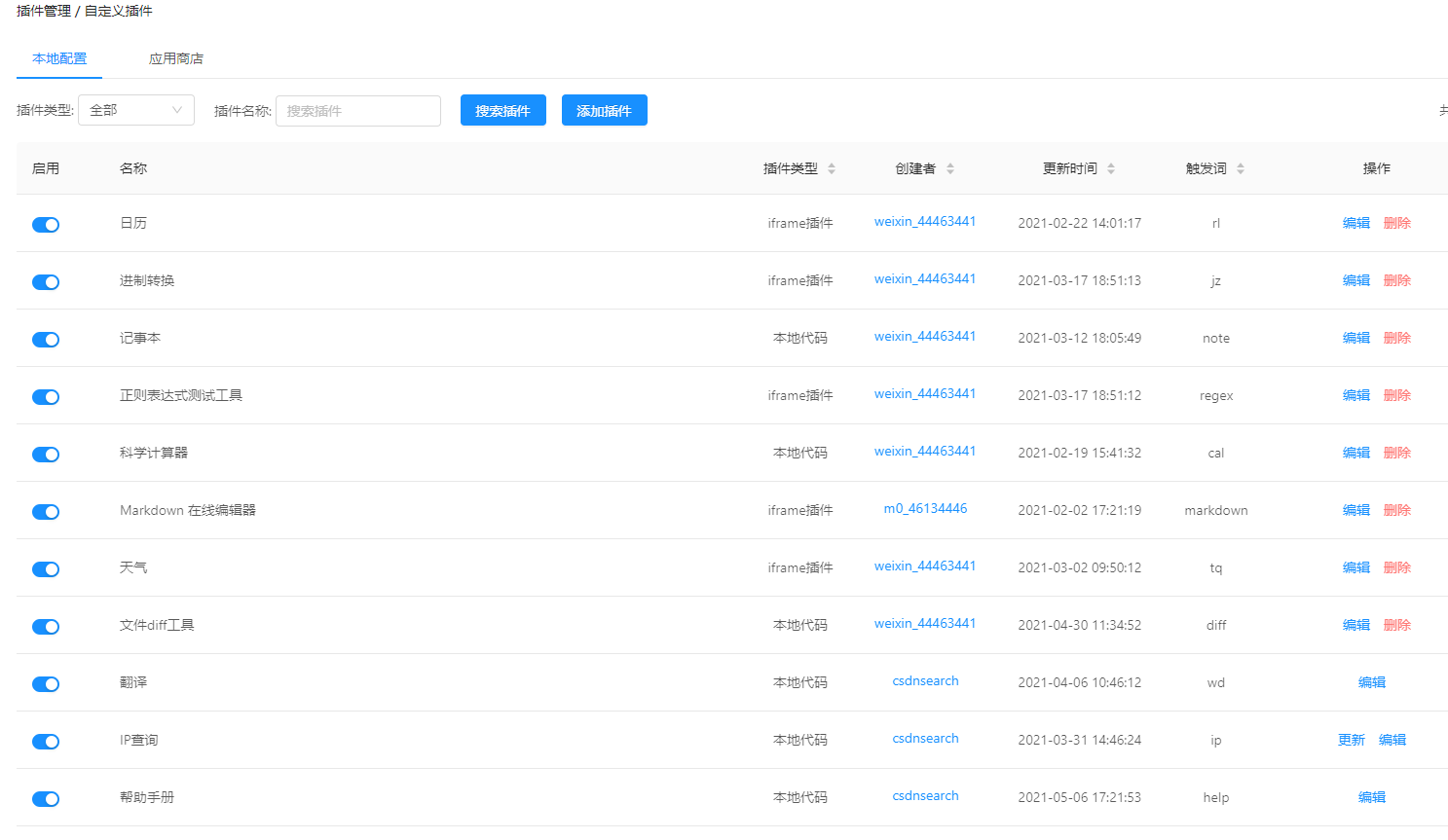Click 更新 for the IP查询 plugin
The image size is (1448, 840).
(x=1351, y=740)
